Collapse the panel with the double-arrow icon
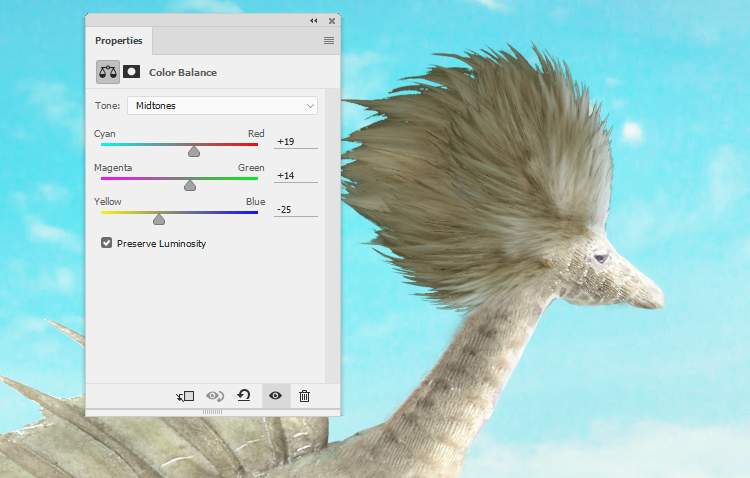750x478 pixels. pyautogui.click(x=313, y=20)
